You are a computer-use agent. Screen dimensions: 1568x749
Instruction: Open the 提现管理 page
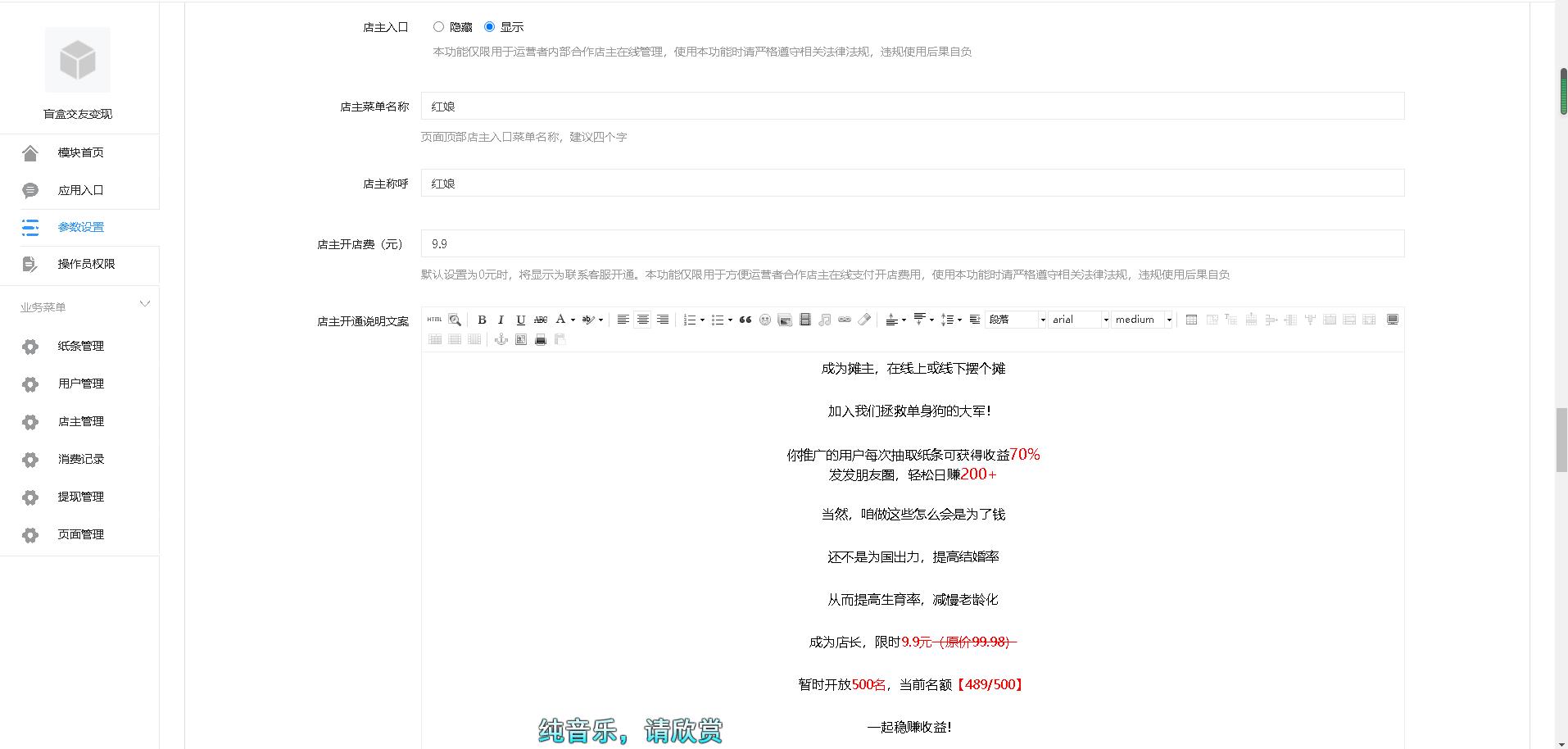pyautogui.click(x=80, y=497)
